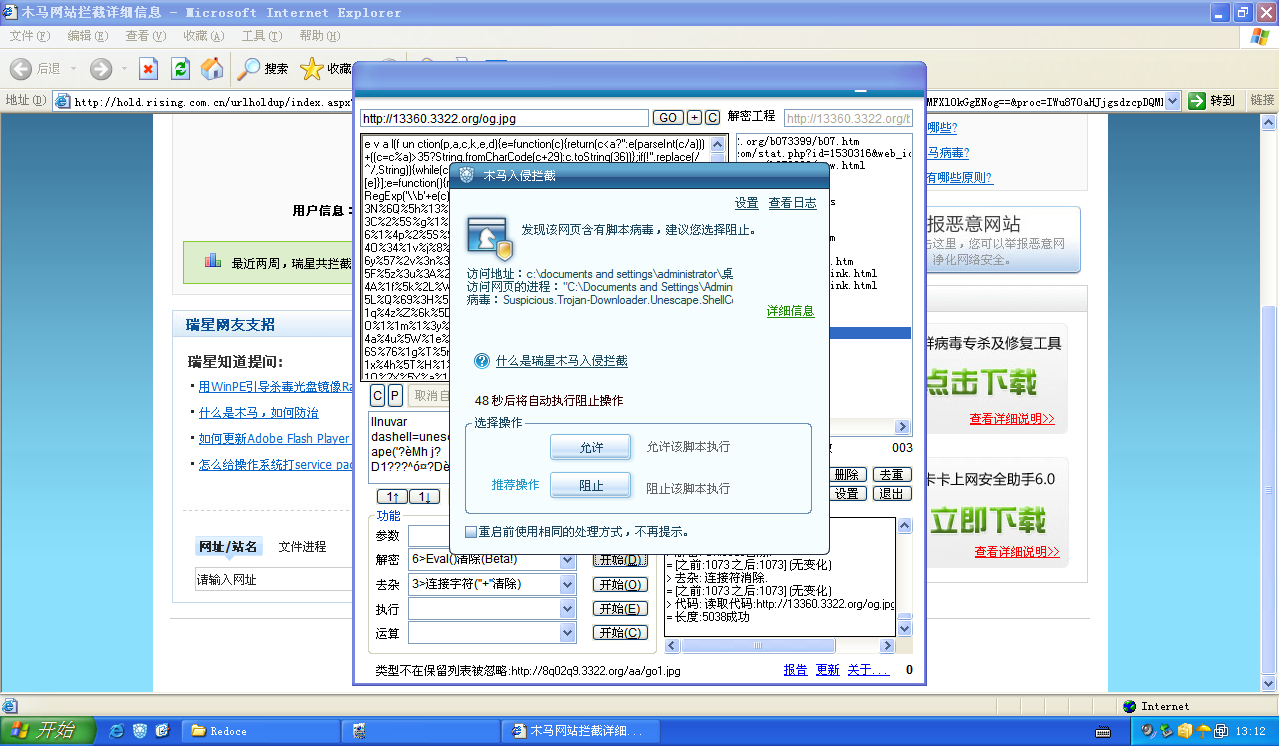Click the page icon in IE address bar

point(62,101)
